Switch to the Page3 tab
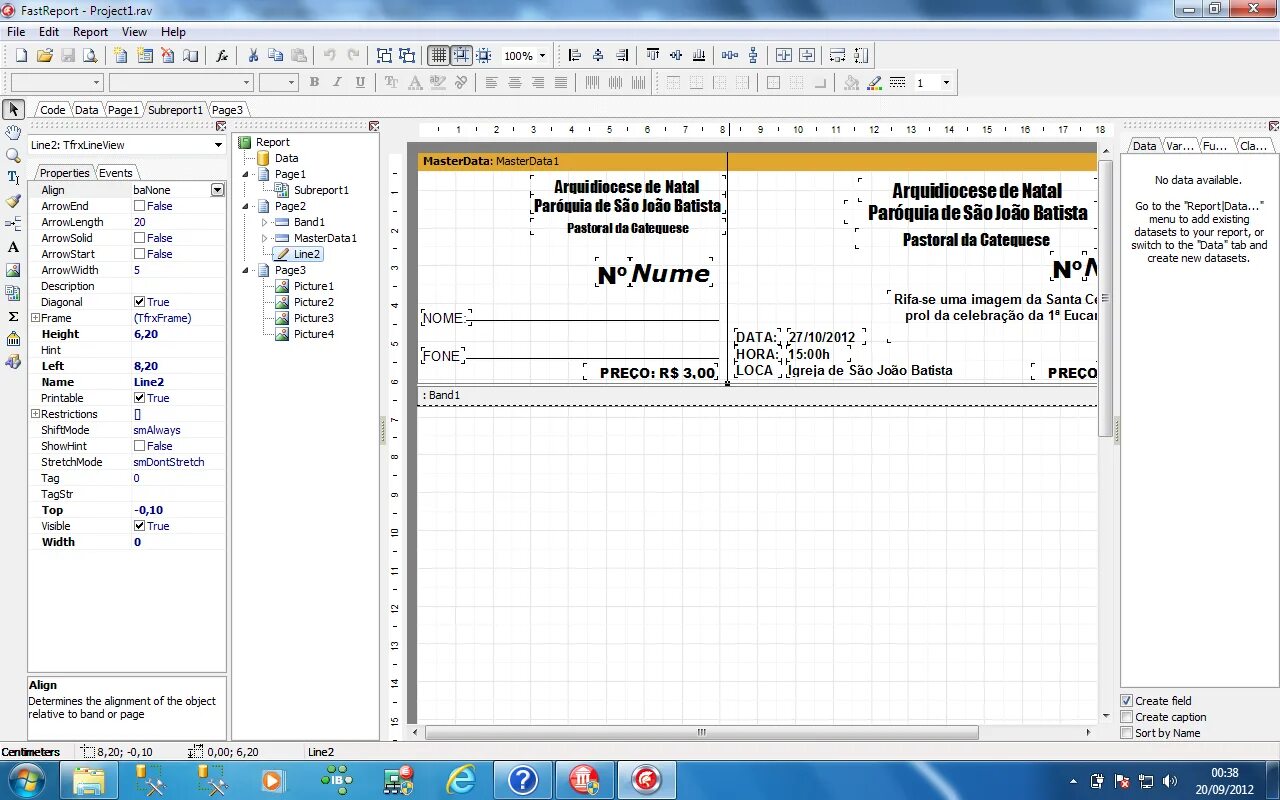The image size is (1280, 800). pos(227,110)
